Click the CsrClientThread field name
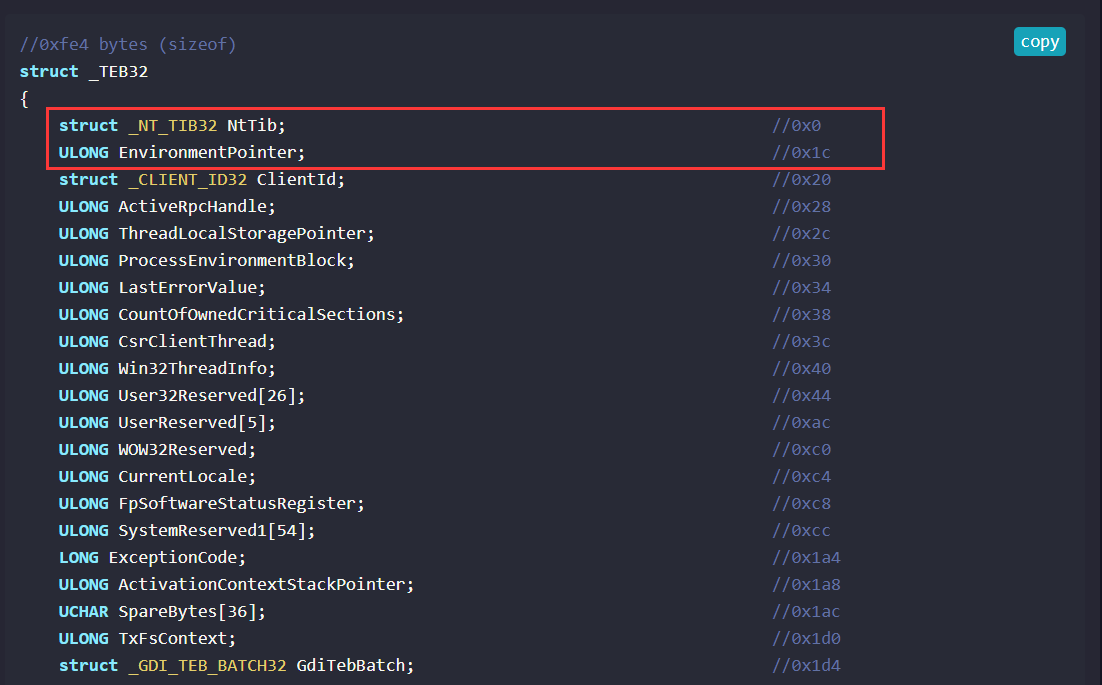Image resolution: width=1102 pixels, height=685 pixels. pos(191,341)
